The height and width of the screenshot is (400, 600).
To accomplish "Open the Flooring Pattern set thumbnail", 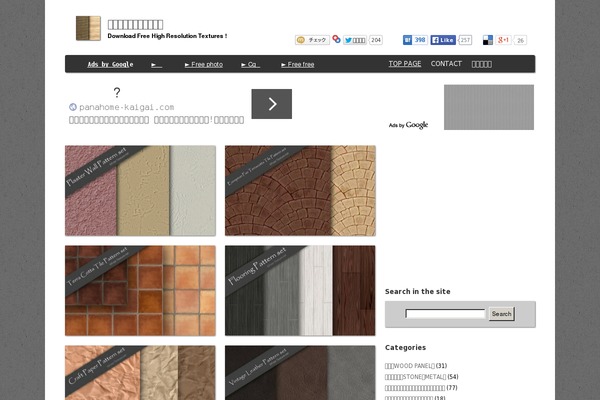I will (300, 291).
